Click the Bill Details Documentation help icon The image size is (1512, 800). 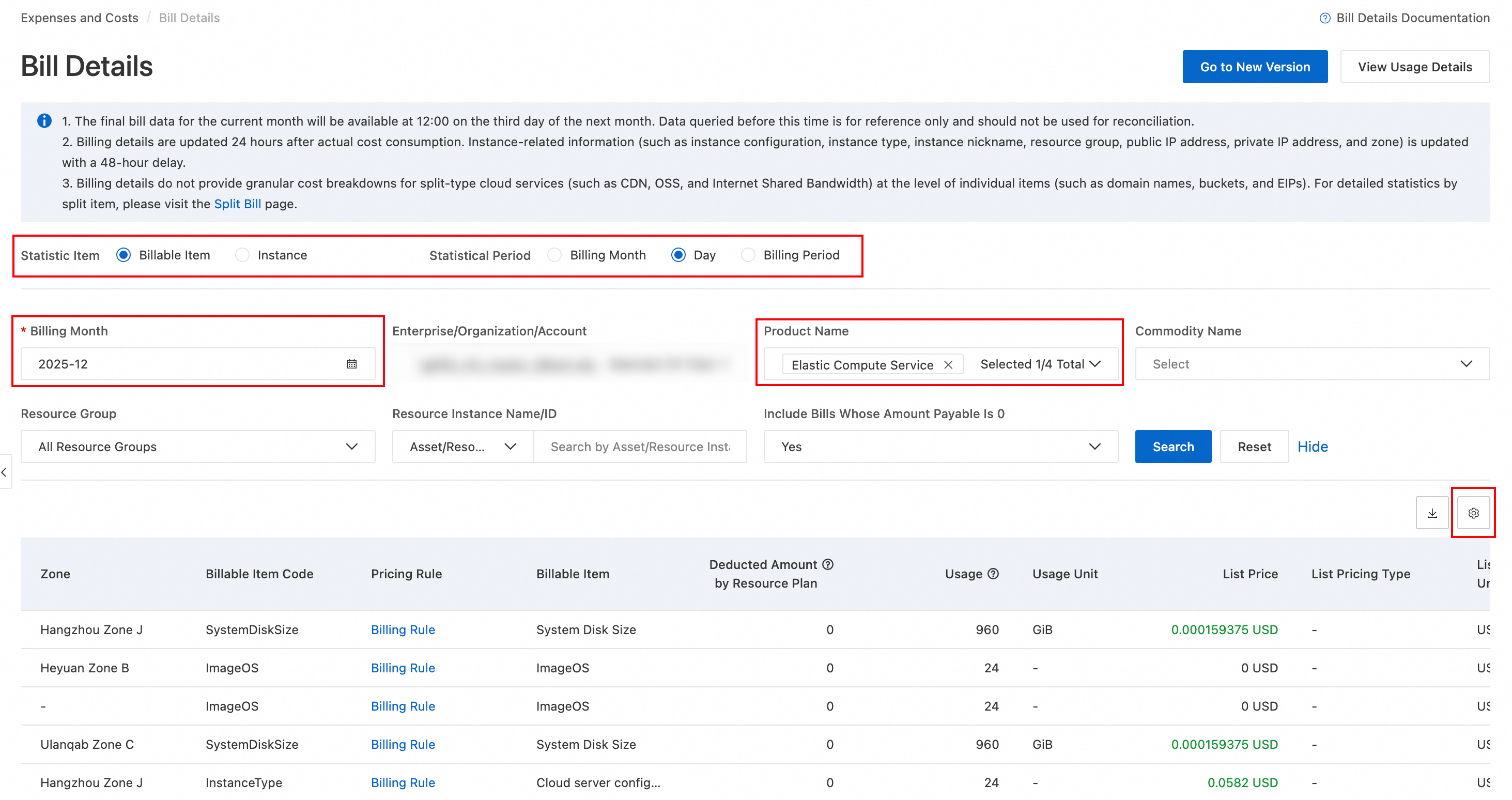(x=1324, y=18)
